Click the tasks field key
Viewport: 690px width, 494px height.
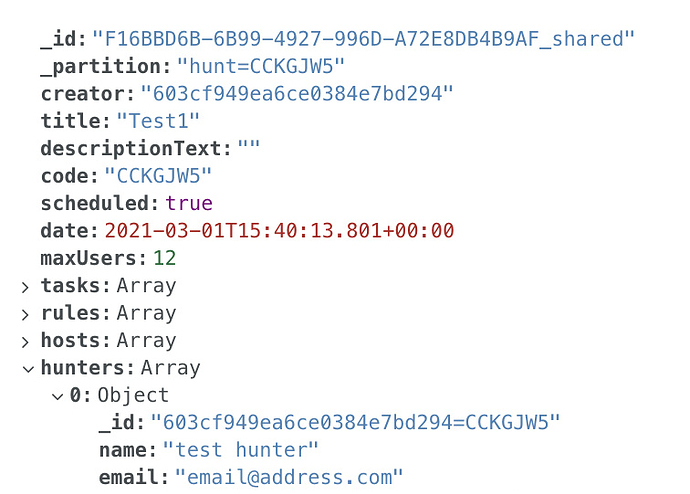(71, 287)
